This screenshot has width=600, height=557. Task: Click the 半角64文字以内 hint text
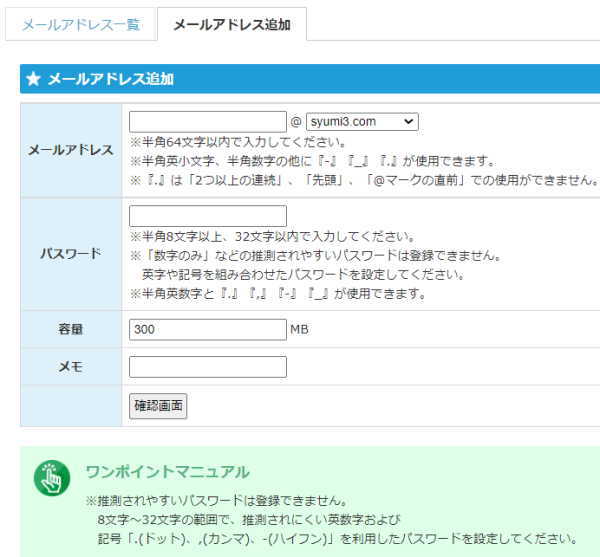pos(238,142)
